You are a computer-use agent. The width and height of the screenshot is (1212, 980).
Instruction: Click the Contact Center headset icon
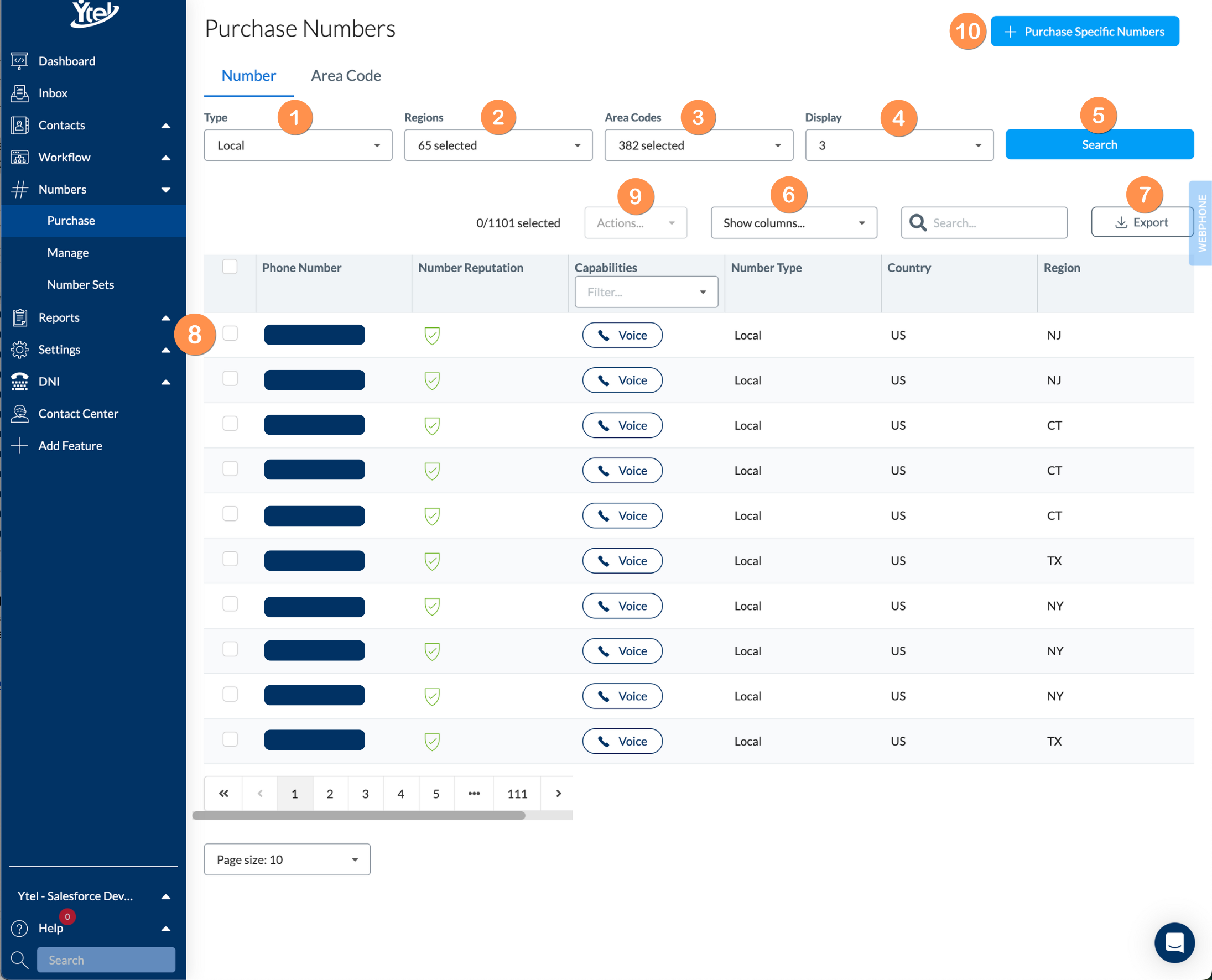(19, 414)
